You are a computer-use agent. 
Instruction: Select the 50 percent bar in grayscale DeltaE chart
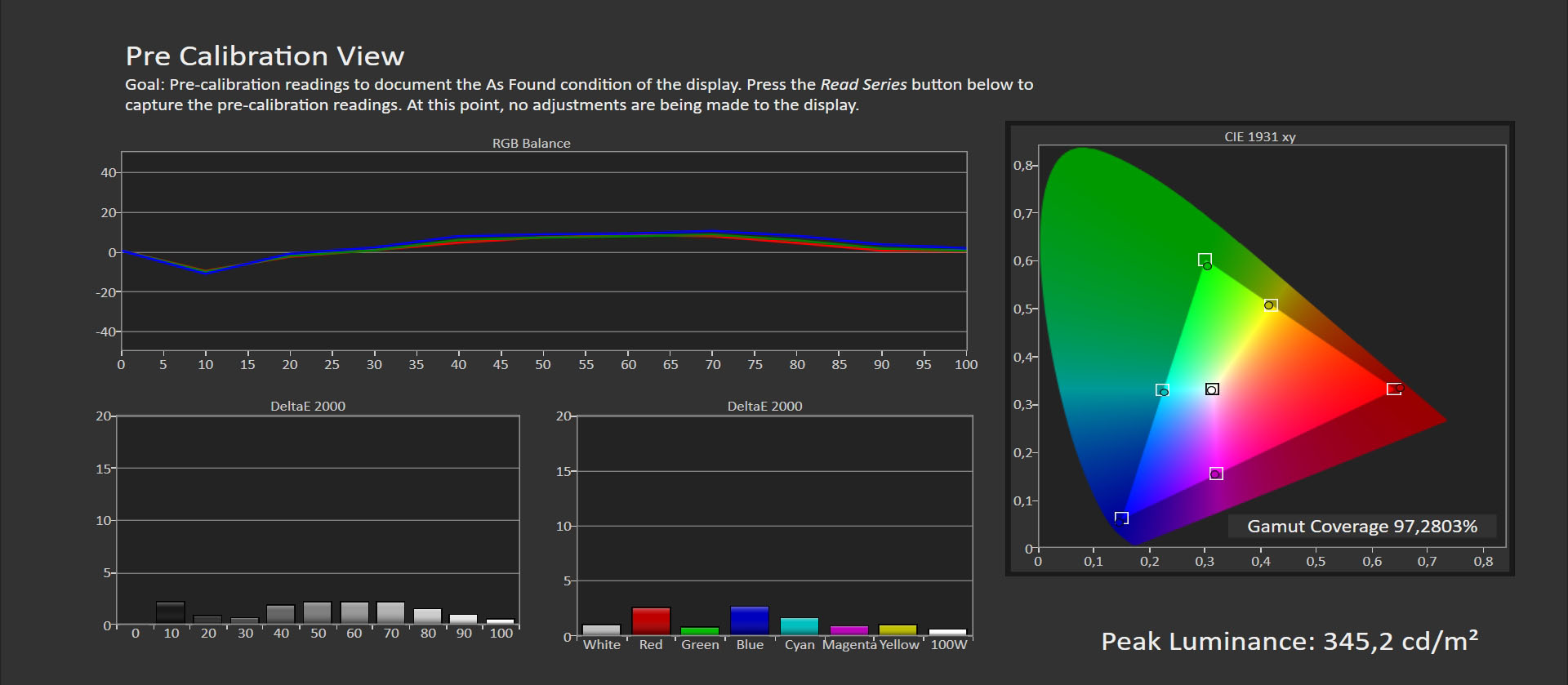tap(318, 613)
